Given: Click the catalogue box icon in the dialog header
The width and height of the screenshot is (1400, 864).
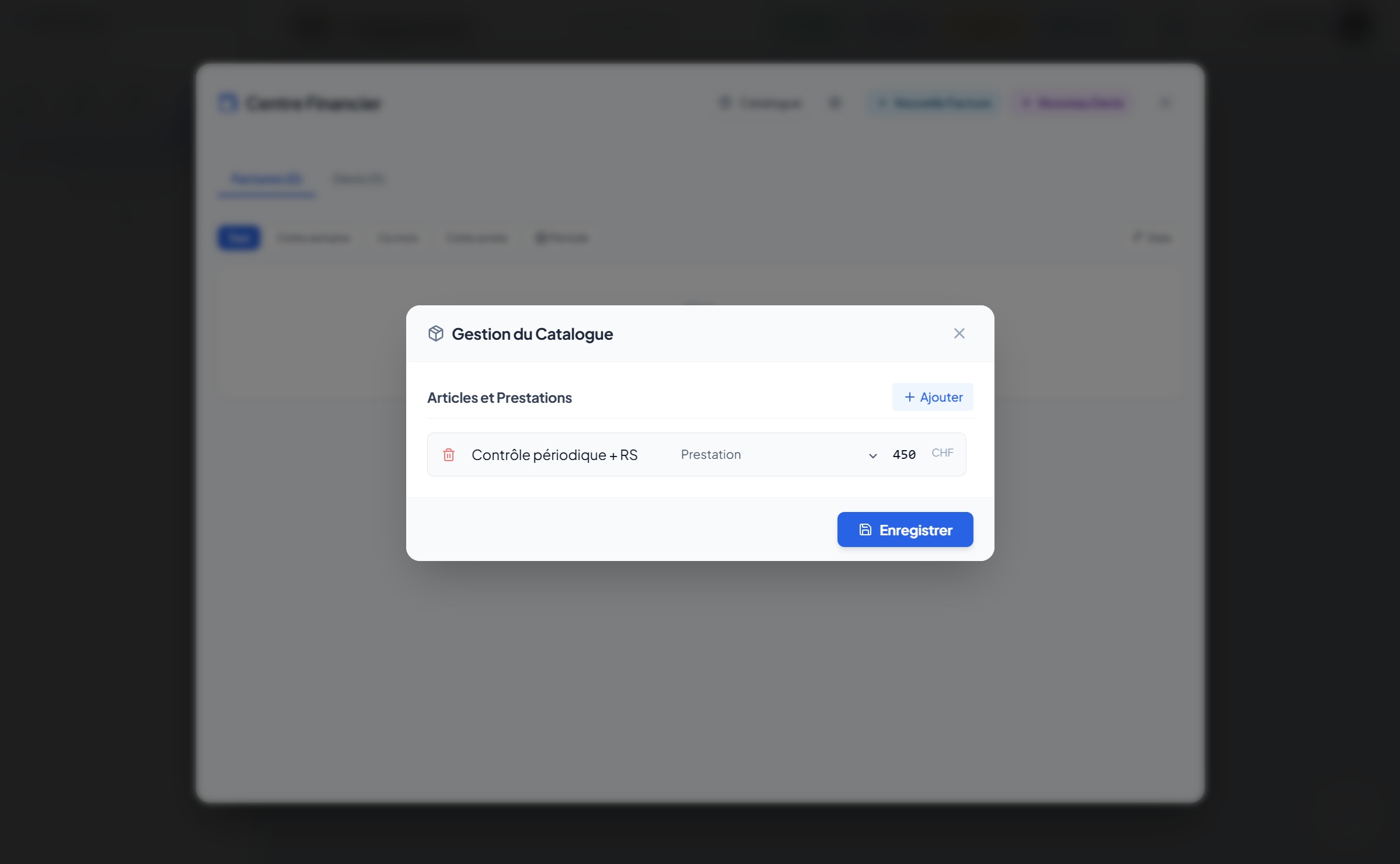Looking at the screenshot, I should pyautogui.click(x=436, y=333).
